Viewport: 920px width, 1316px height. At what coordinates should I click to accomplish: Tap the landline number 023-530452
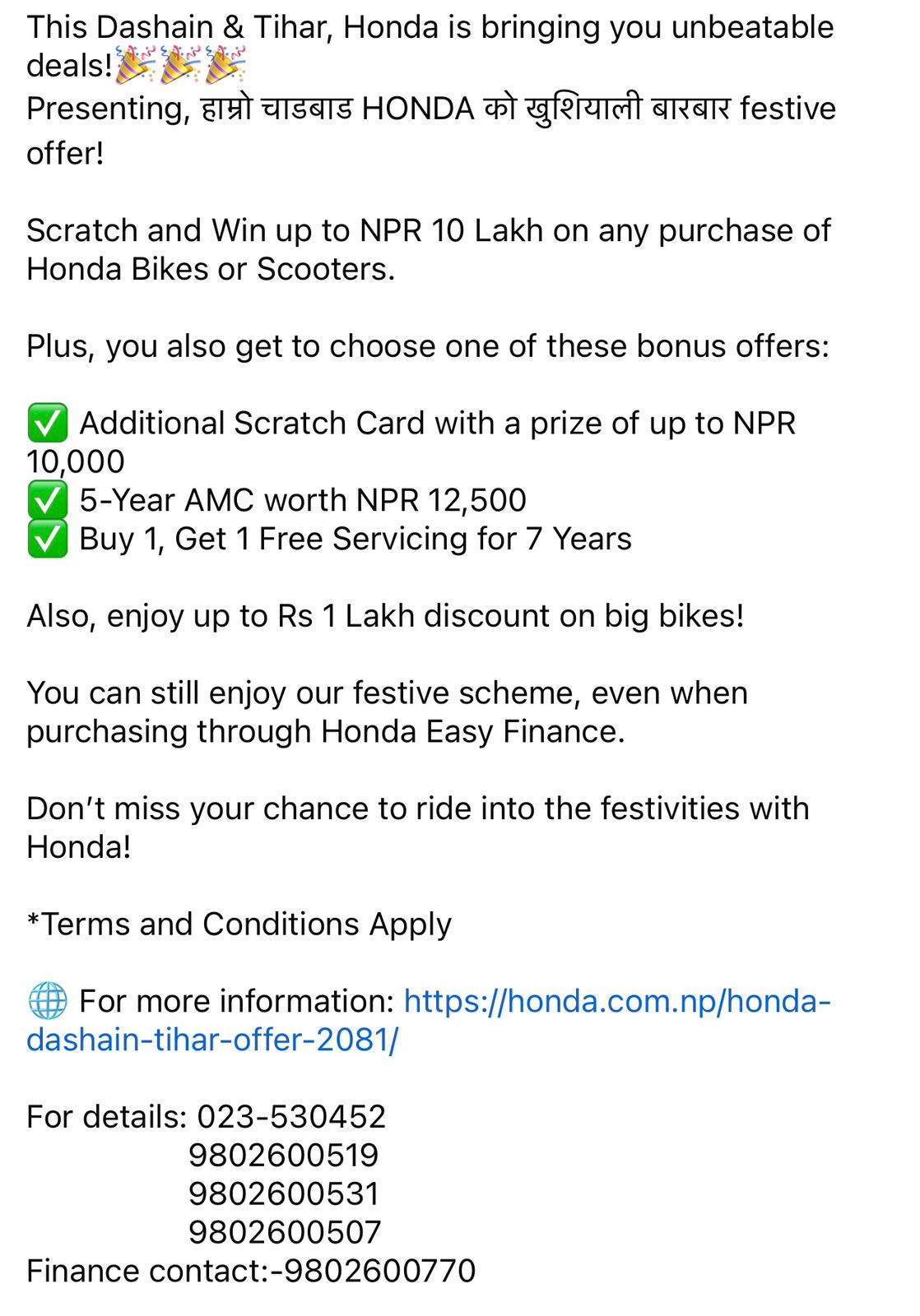291,1117
